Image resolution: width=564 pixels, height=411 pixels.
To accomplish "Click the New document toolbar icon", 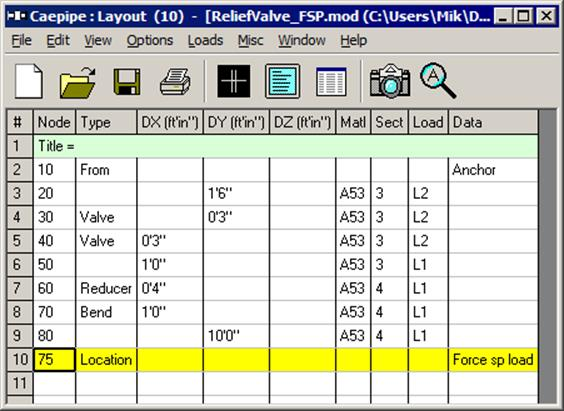I will pyautogui.click(x=28, y=81).
